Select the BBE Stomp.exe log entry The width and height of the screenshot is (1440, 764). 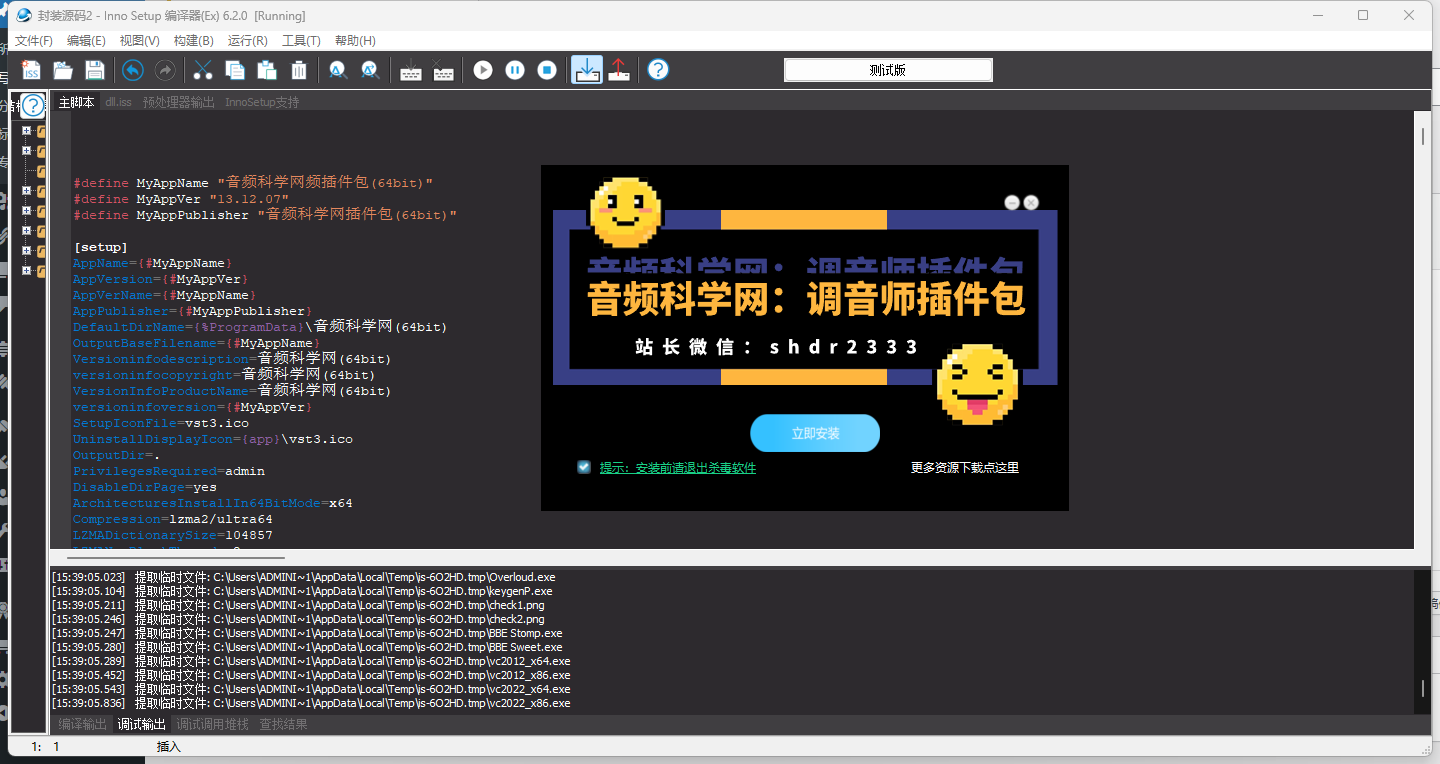tap(308, 633)
